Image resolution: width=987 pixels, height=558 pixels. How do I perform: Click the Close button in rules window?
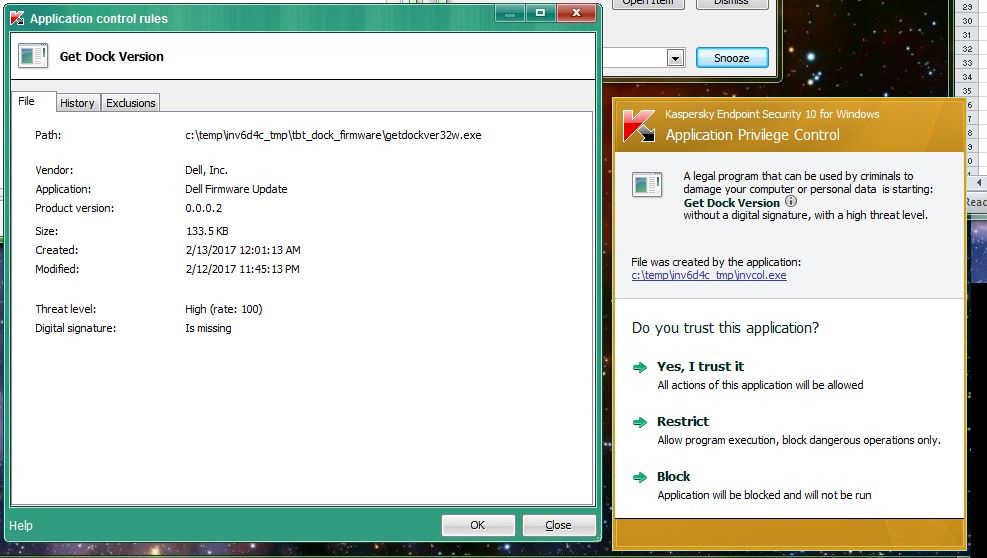pos(558,525)
